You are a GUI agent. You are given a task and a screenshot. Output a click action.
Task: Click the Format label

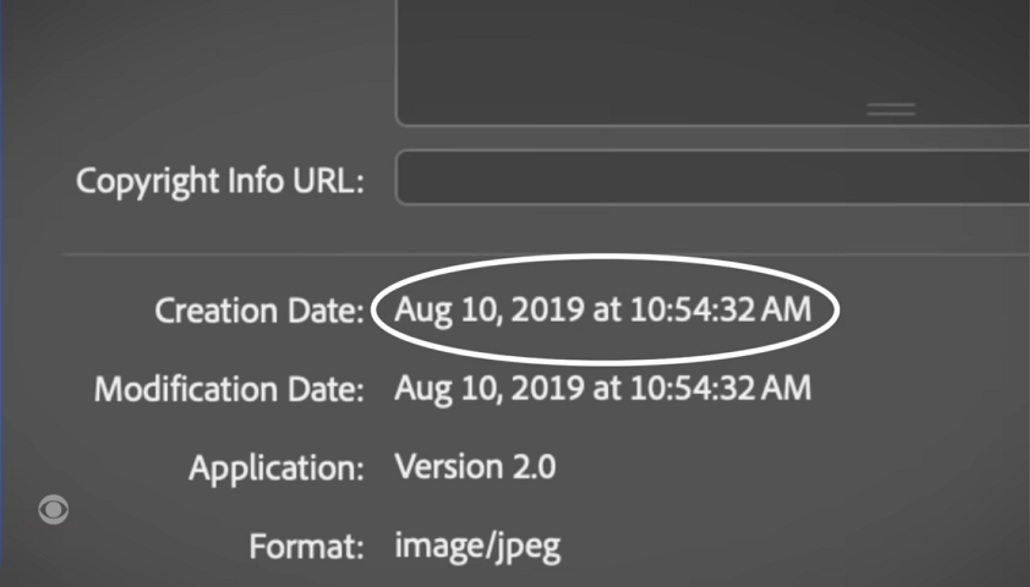coord(305,546)
